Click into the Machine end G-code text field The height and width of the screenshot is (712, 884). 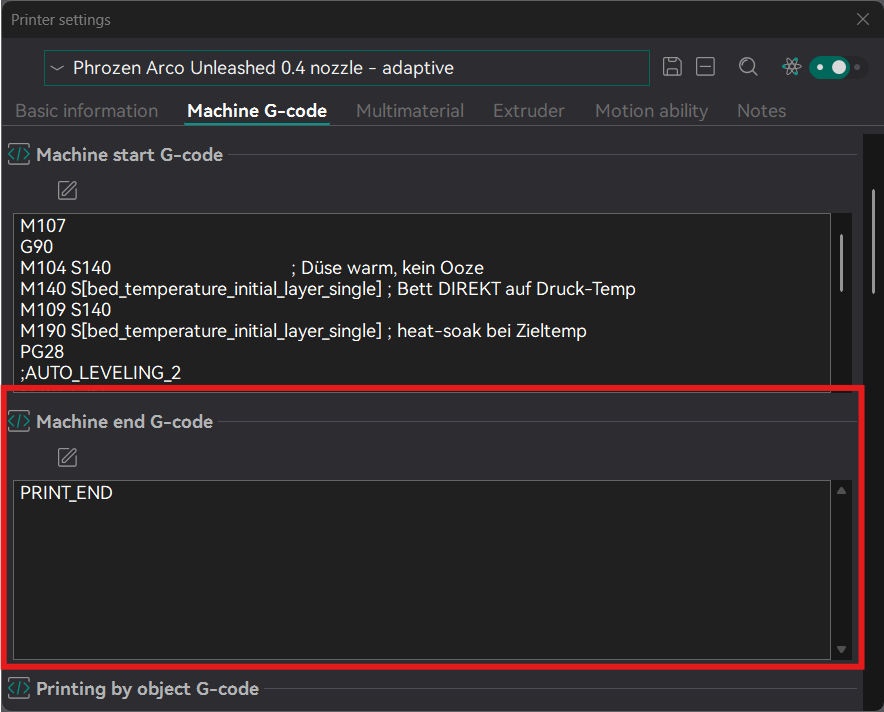[x=422, y=569]
